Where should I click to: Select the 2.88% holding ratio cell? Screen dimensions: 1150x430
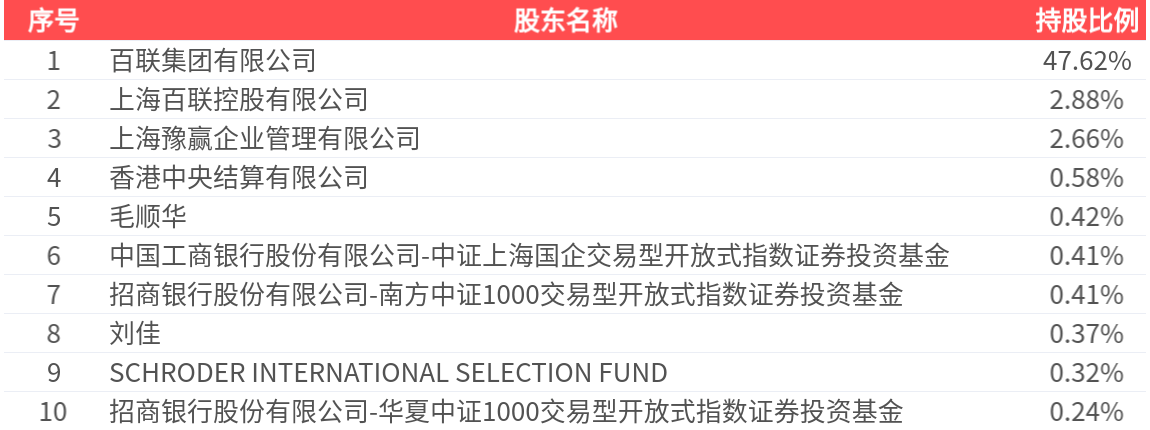click(1087, 100)
